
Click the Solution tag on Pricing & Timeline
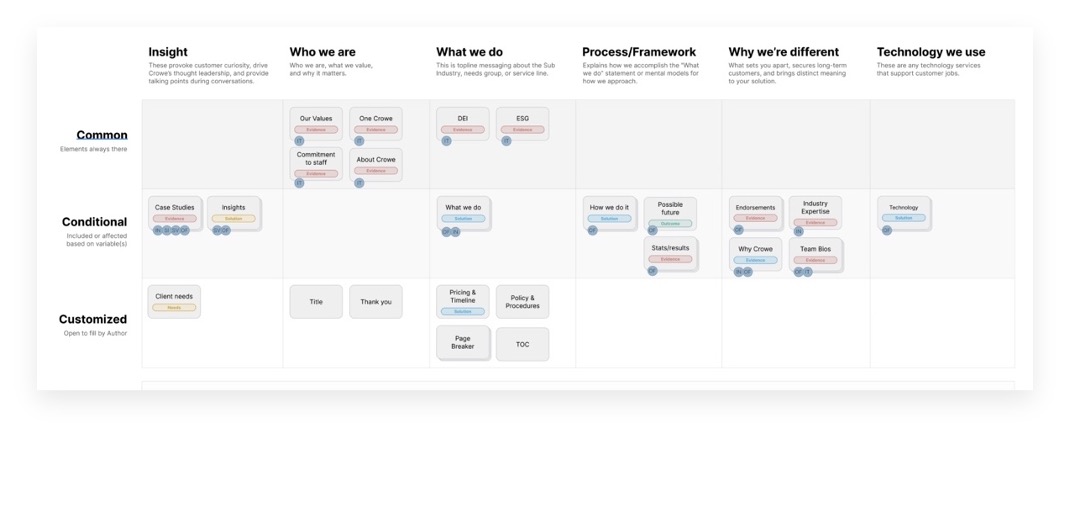tap(463, 312)
